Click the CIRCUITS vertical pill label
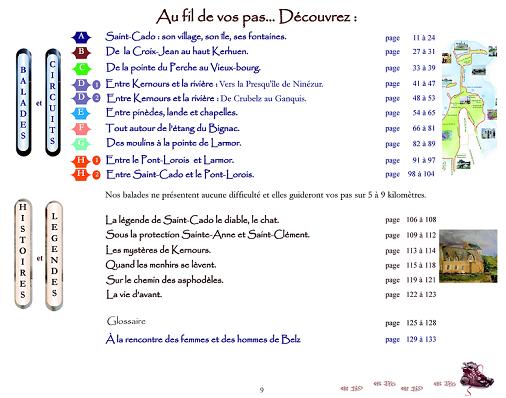The height and width of the screenshot is (398, 506). (x=53, y=102)
